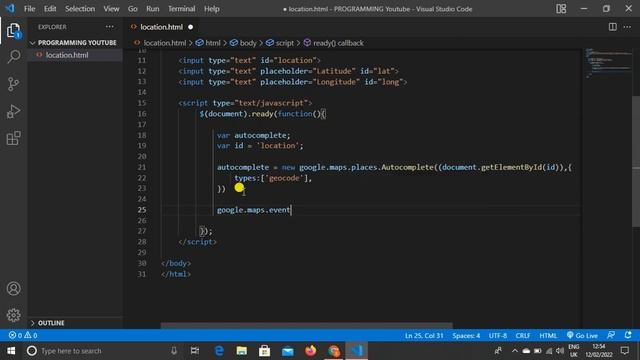Open File Explorer from taskbar

point(242,351)
